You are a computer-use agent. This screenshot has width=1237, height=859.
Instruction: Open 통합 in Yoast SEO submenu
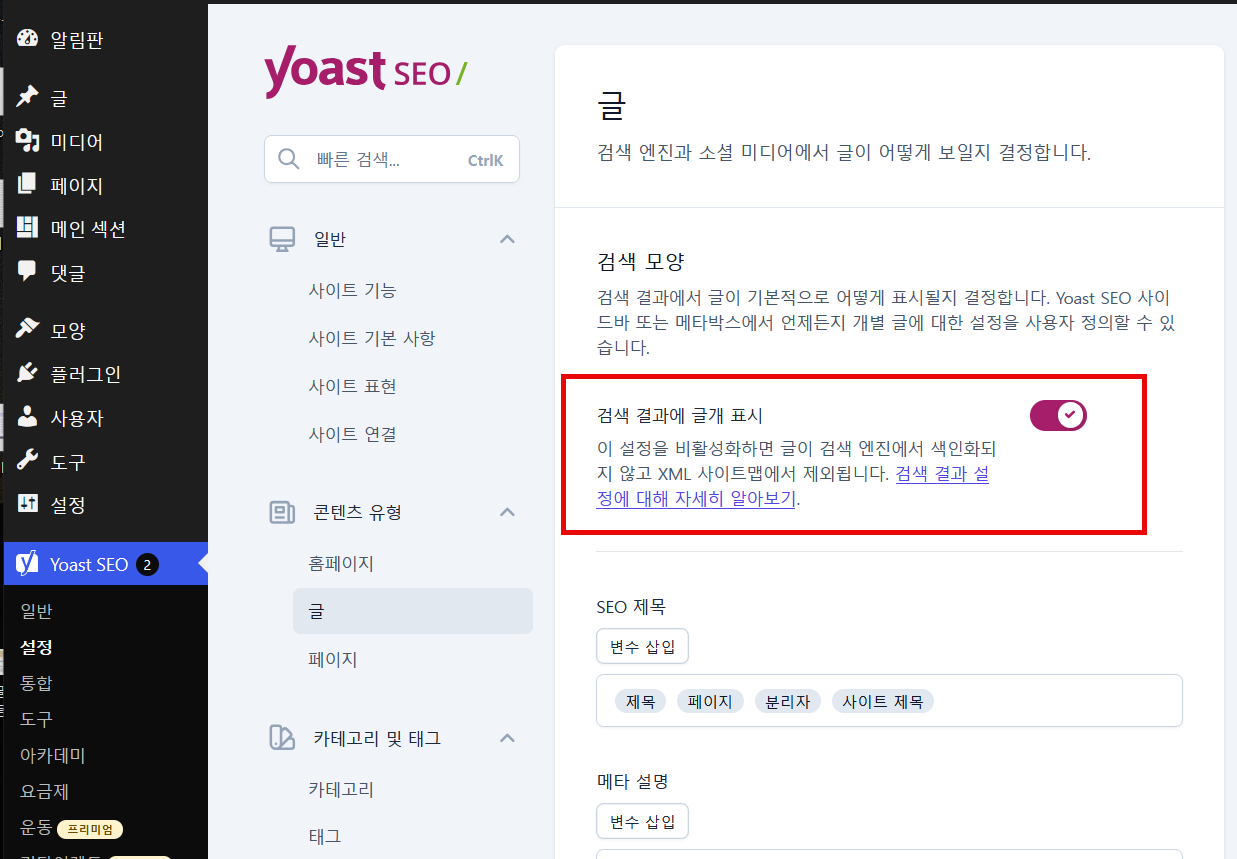tap(36, 683)
